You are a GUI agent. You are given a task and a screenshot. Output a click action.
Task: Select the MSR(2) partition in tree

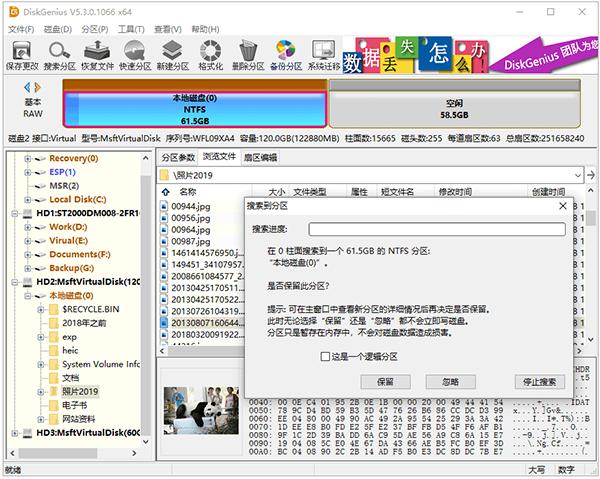click(64, 186)
